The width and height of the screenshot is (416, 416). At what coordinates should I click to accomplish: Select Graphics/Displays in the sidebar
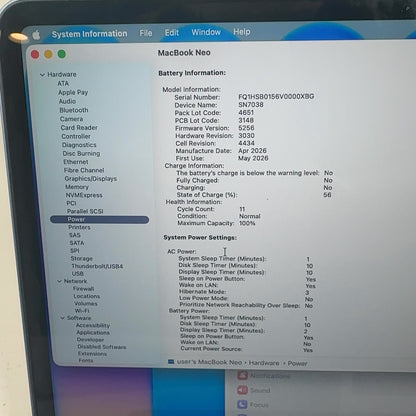91,179
